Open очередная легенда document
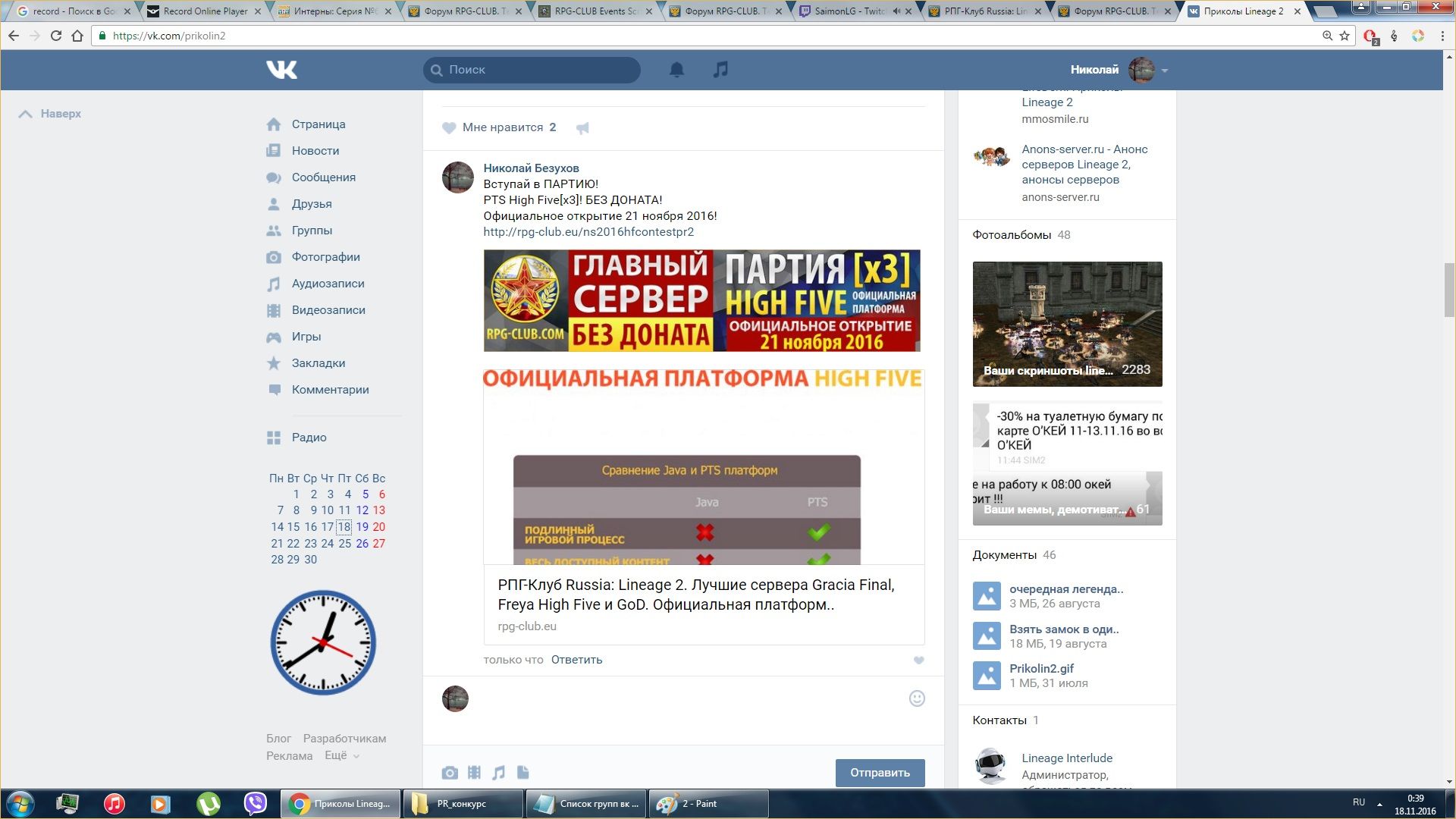This screenshot has width=1456, height=819. (x=1066, y=589)
